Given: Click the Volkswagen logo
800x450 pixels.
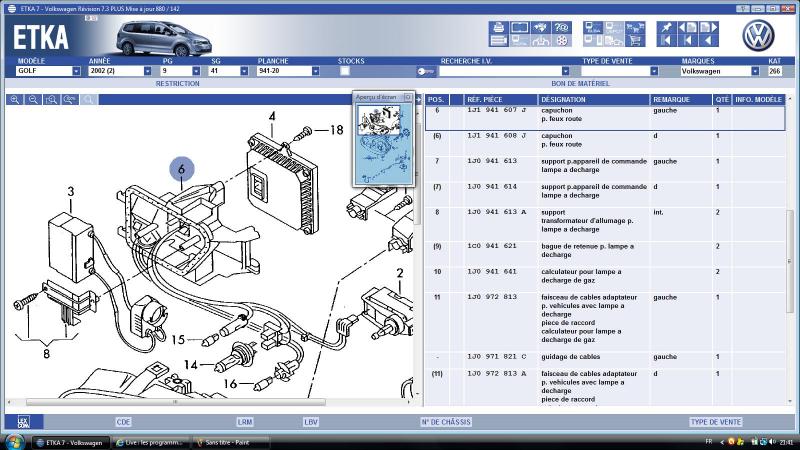Looking at the screenshot, I should (x=758, y=35).
